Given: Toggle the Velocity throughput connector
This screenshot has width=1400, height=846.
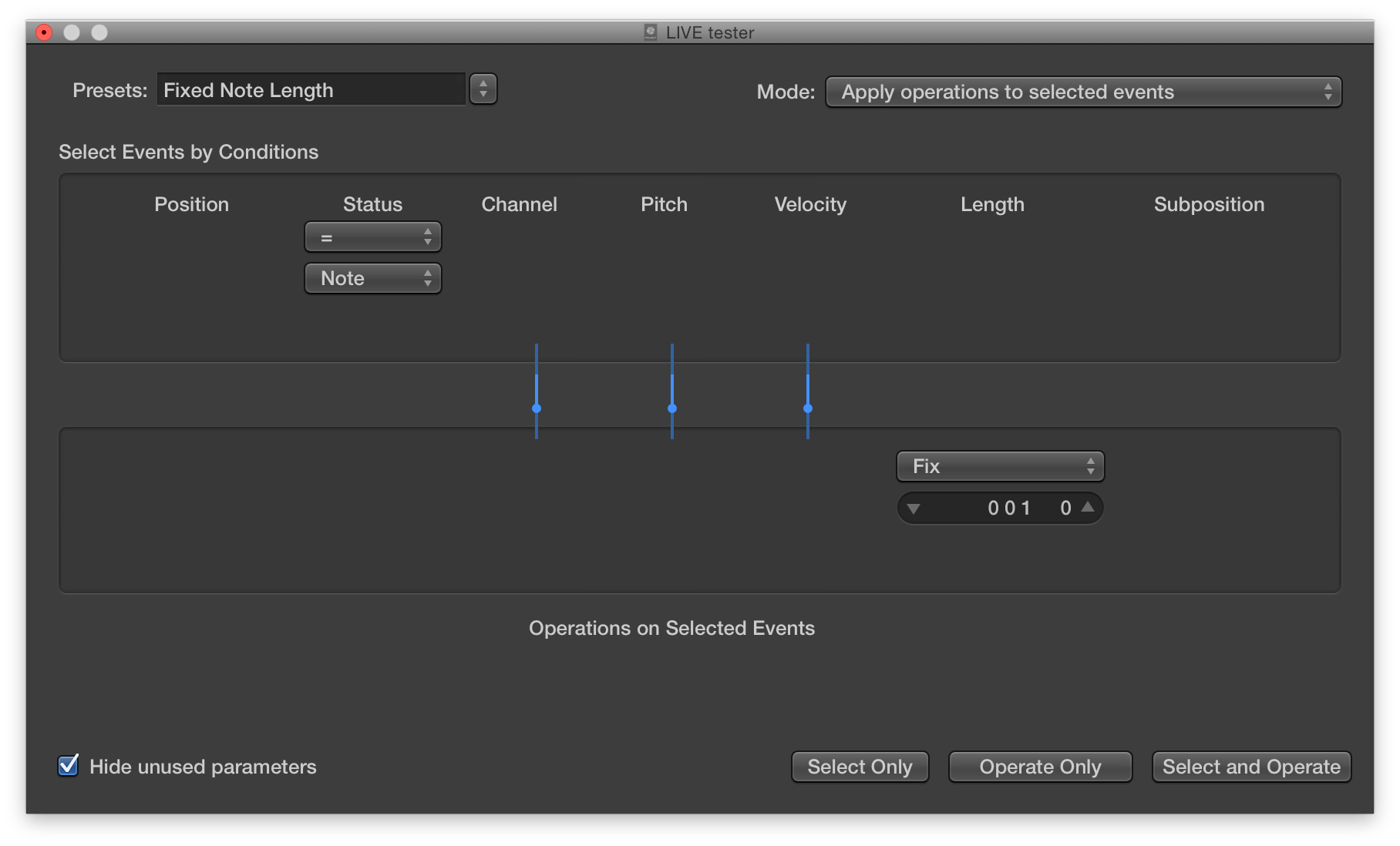Looking at the screenshot, I should point(807,409).
